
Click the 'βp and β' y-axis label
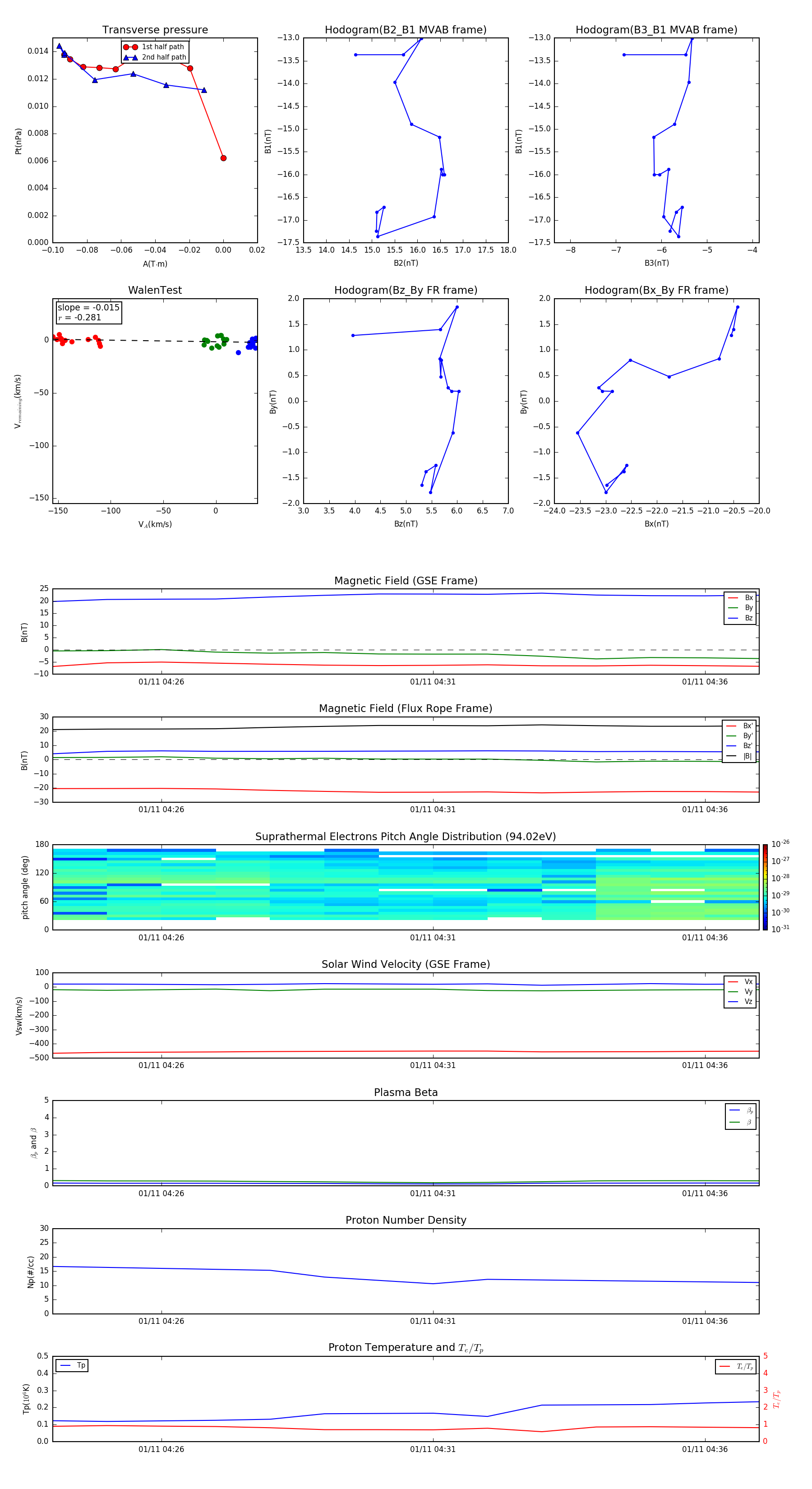coord(33,1143)
